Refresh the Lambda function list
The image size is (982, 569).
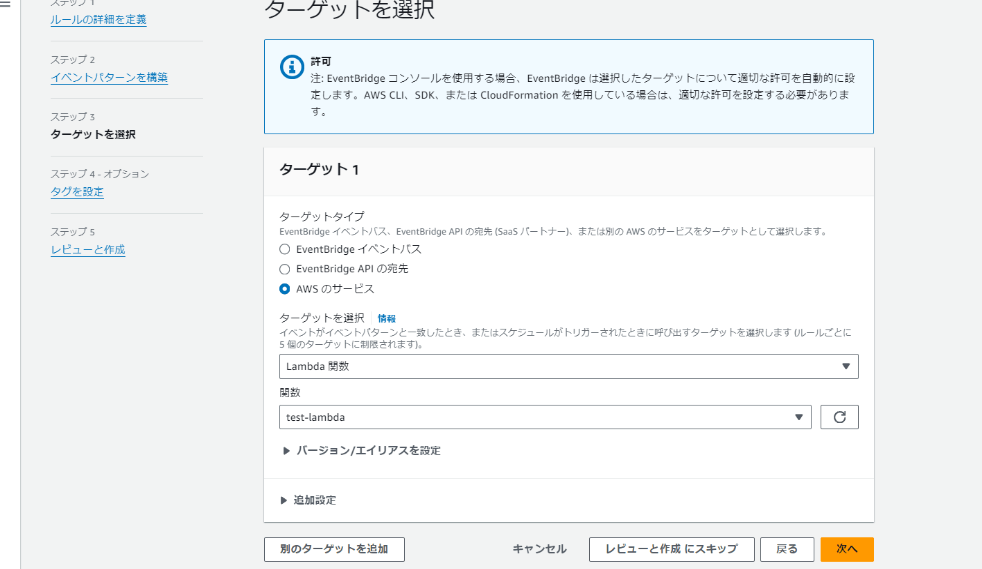point(839,417)
